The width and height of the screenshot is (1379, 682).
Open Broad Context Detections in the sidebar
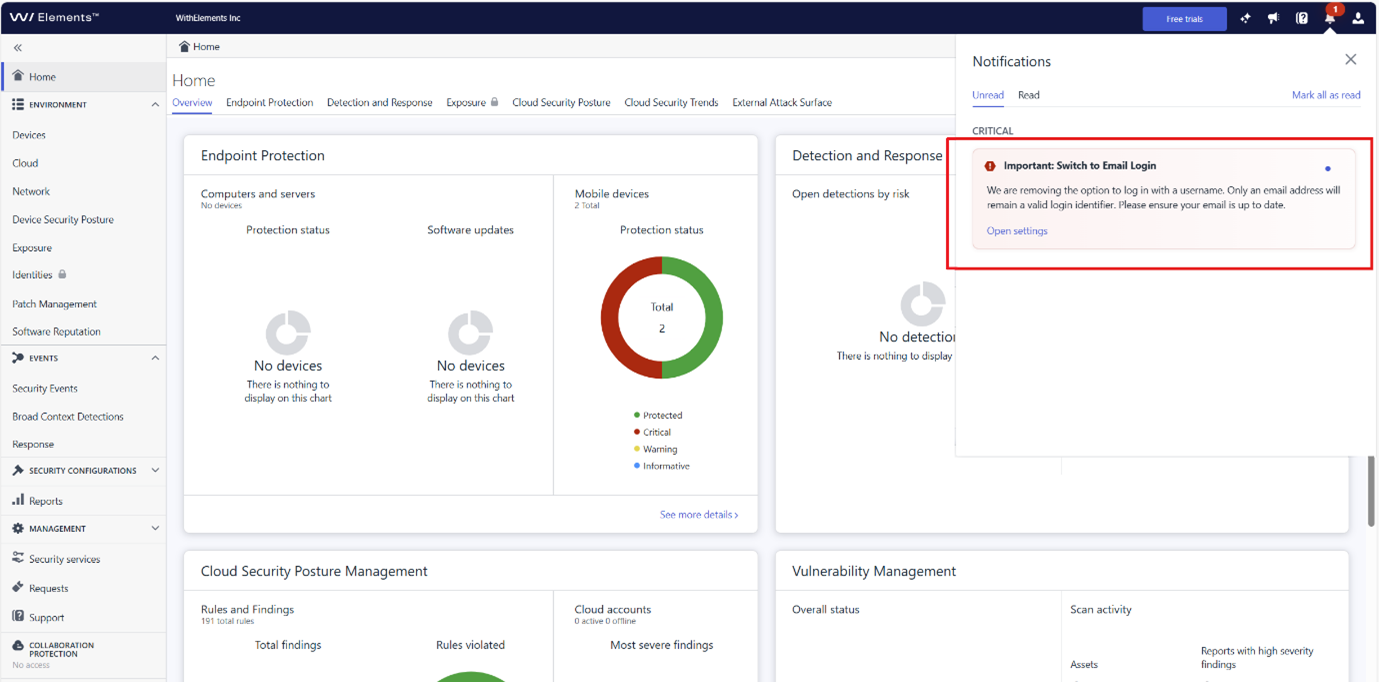(68, 416)
